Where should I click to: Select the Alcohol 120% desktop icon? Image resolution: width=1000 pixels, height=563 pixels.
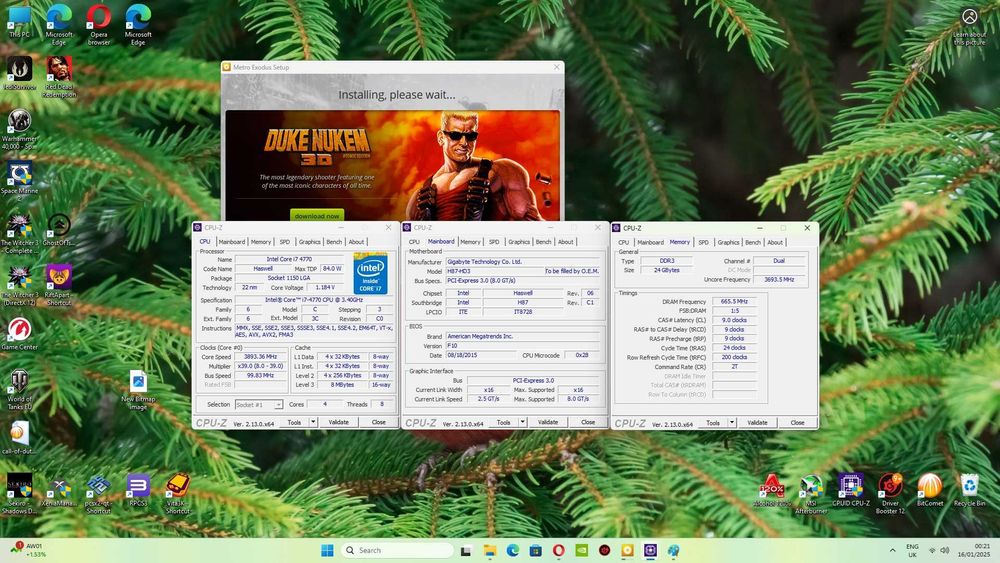click(x=772, y=490)
